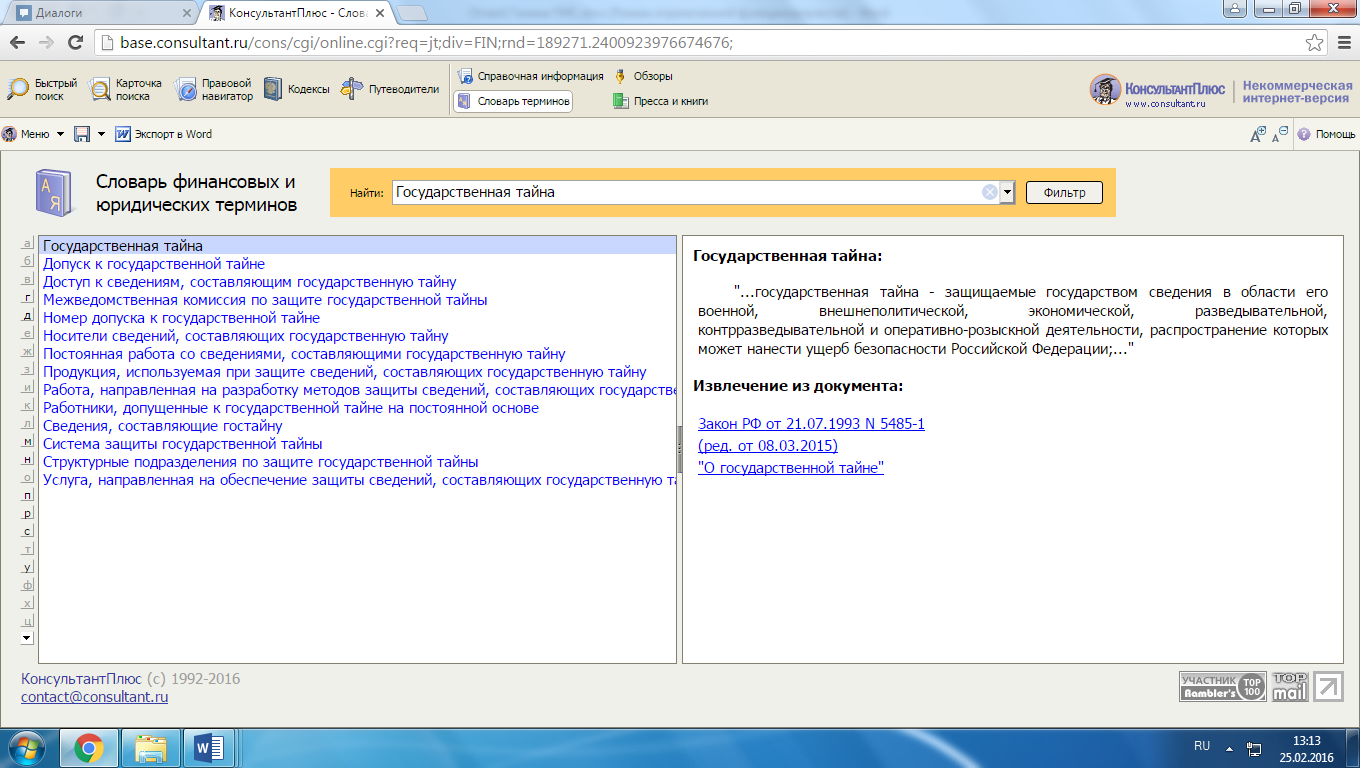Screen dimensions: 1360x768
Task: Jump to letter г in index
Action: tap(28, 298)
